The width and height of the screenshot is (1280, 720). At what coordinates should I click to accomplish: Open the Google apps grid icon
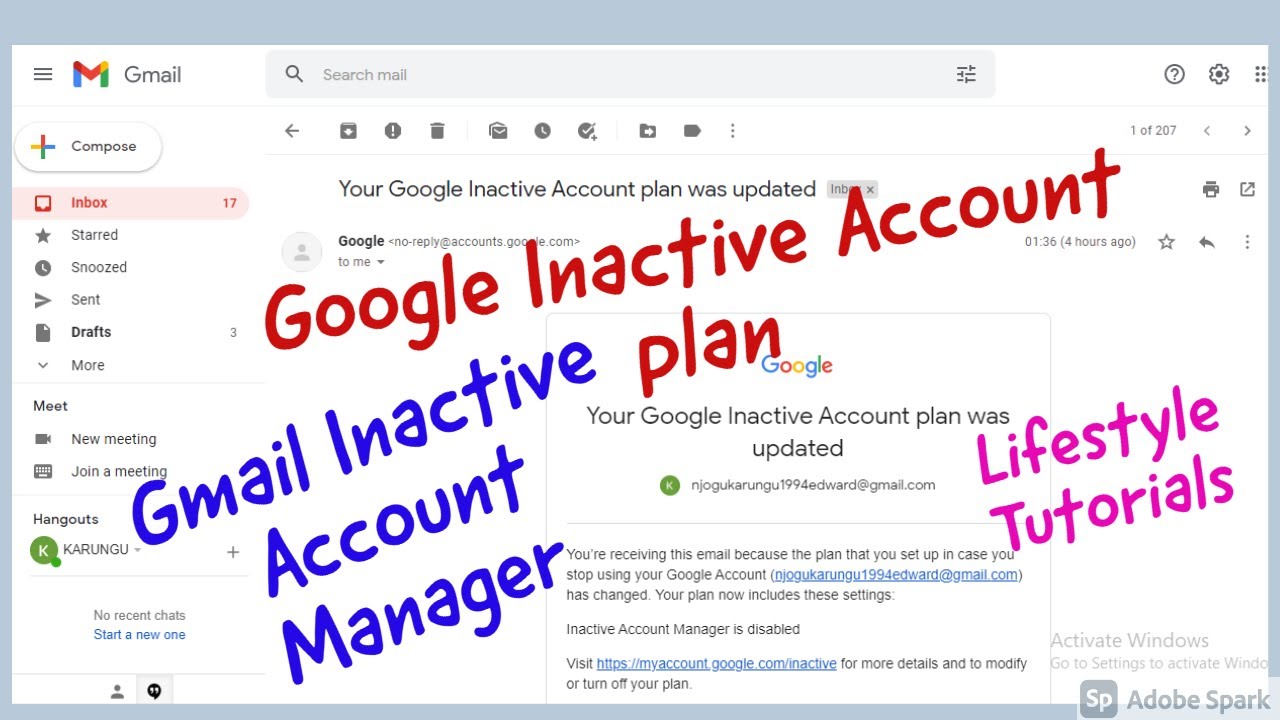(1262, 74)
